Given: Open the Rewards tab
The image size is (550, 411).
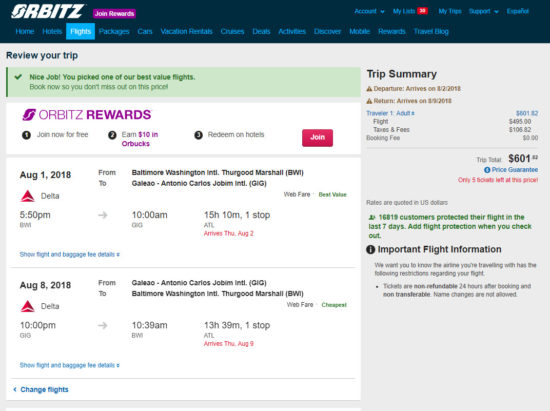Looking at the screenshot, I should coord(392,31).
